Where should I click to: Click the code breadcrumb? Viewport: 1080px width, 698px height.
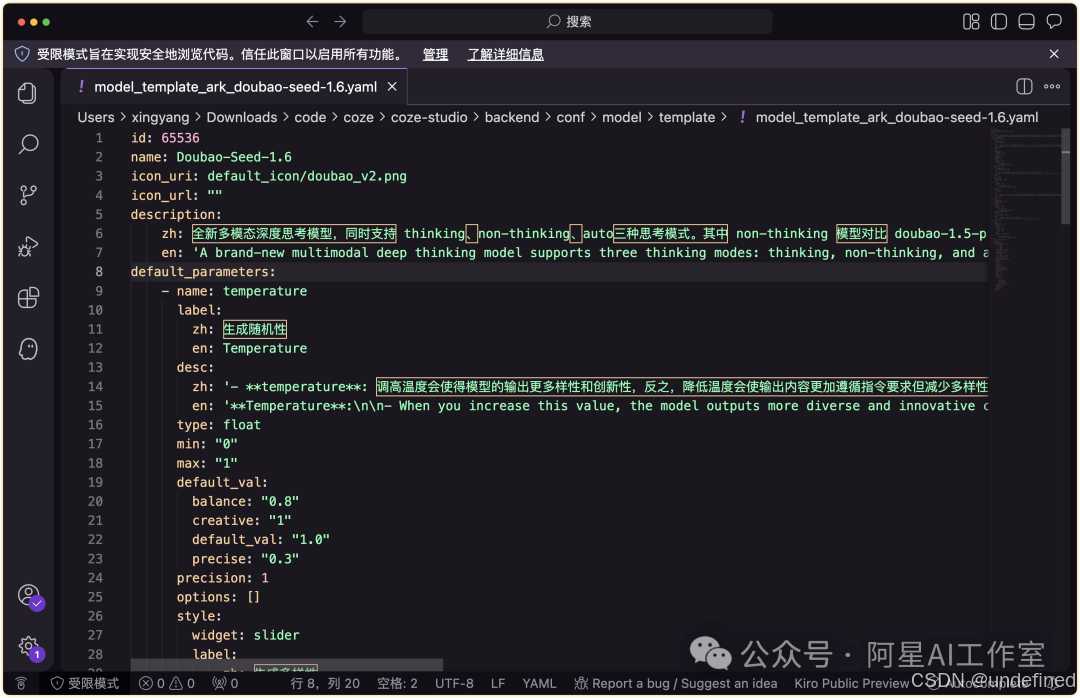[310, 117]
